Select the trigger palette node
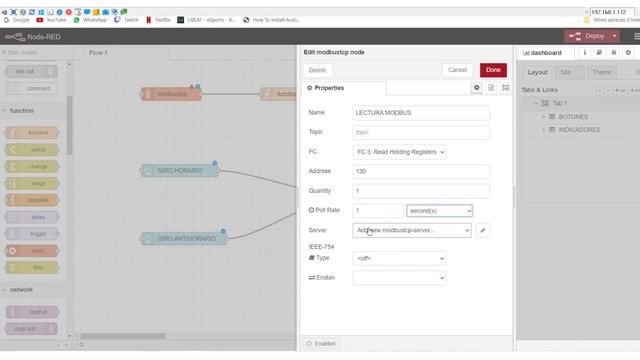The width and height of the screenshot is (640, 360). (32, 234)
